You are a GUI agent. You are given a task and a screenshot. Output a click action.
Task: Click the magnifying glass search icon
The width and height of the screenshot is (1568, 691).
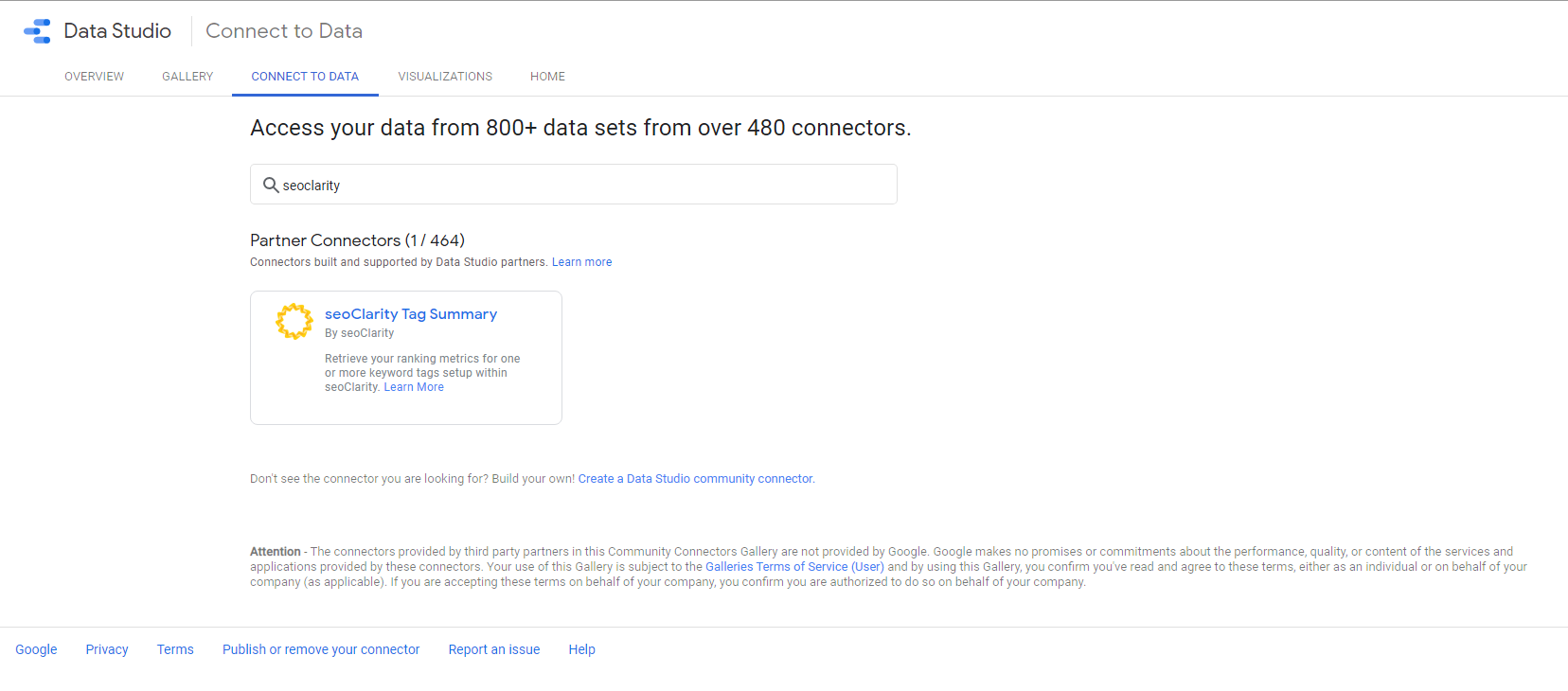pyautogui.click(x=271, y=186)
